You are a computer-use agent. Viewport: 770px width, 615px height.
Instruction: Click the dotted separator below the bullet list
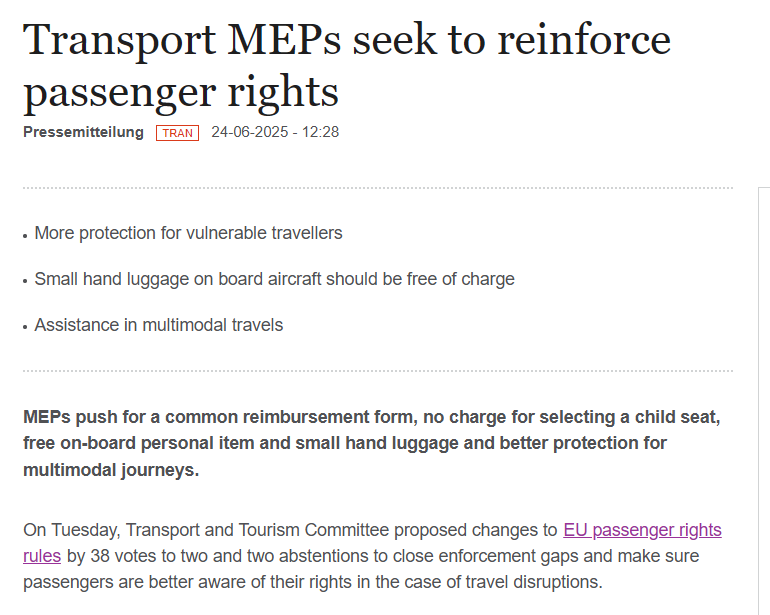pyautogui.click(x=377, y=371)
